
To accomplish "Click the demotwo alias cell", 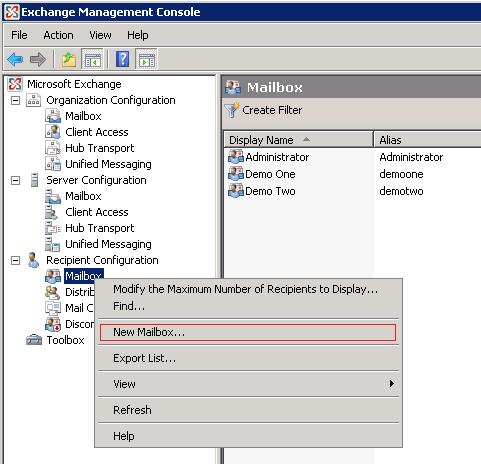I will (401, 191).
